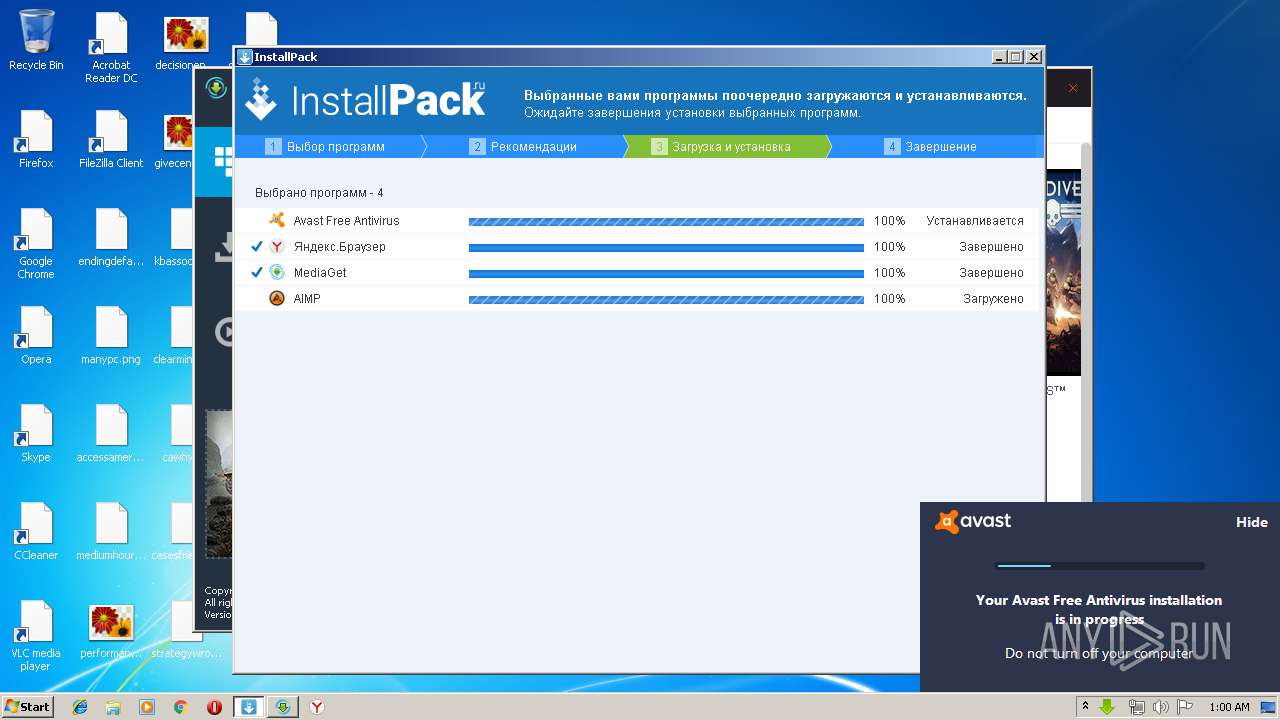Click grid tiles icon in MediaGet sidebar
Screen dimensions: 1280x720
coord(223,161)
